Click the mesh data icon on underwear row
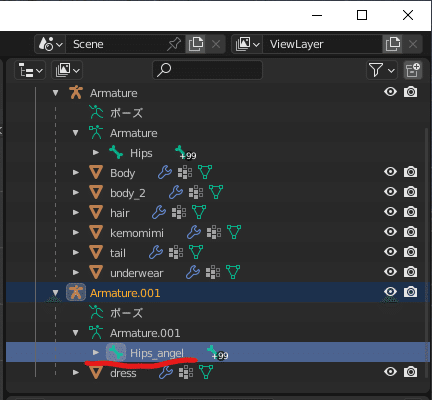432x400 pixels. pyautogui.click(x=233, y=272)
